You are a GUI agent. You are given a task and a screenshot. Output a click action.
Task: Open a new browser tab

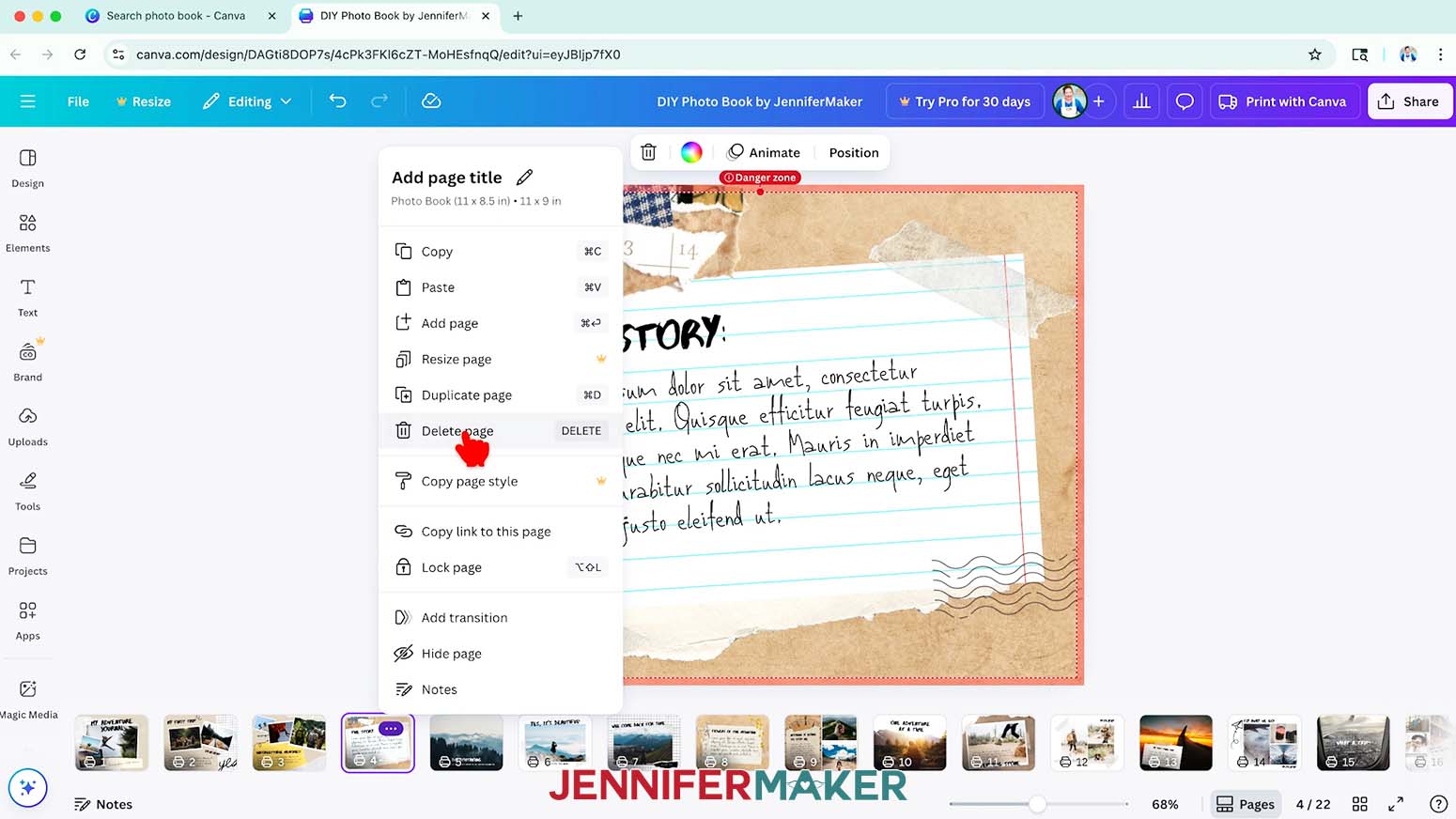pos(518,16)
